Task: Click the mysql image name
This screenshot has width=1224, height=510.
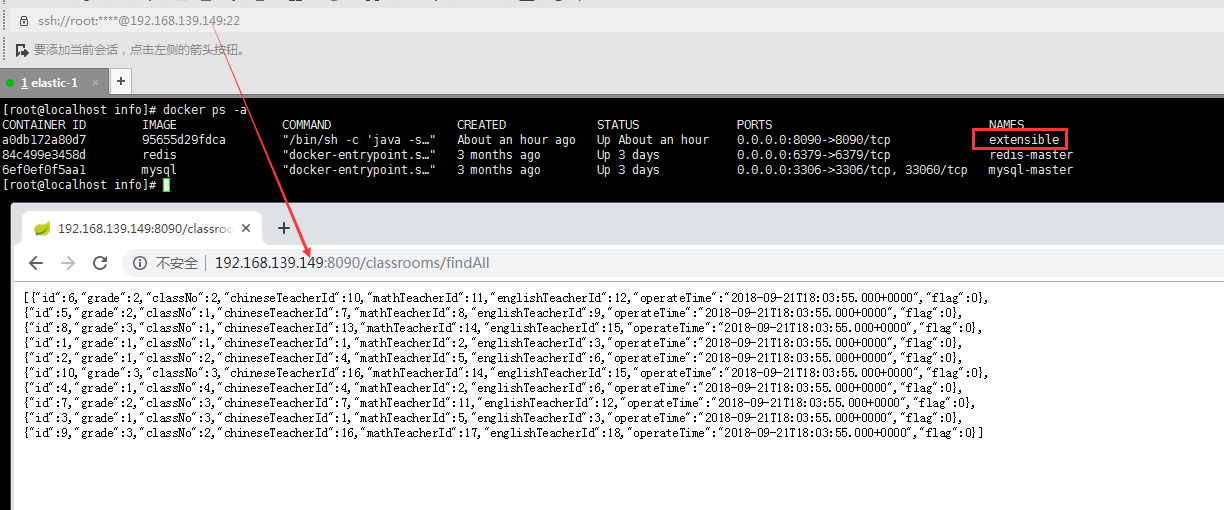Action: pos(159,170)
